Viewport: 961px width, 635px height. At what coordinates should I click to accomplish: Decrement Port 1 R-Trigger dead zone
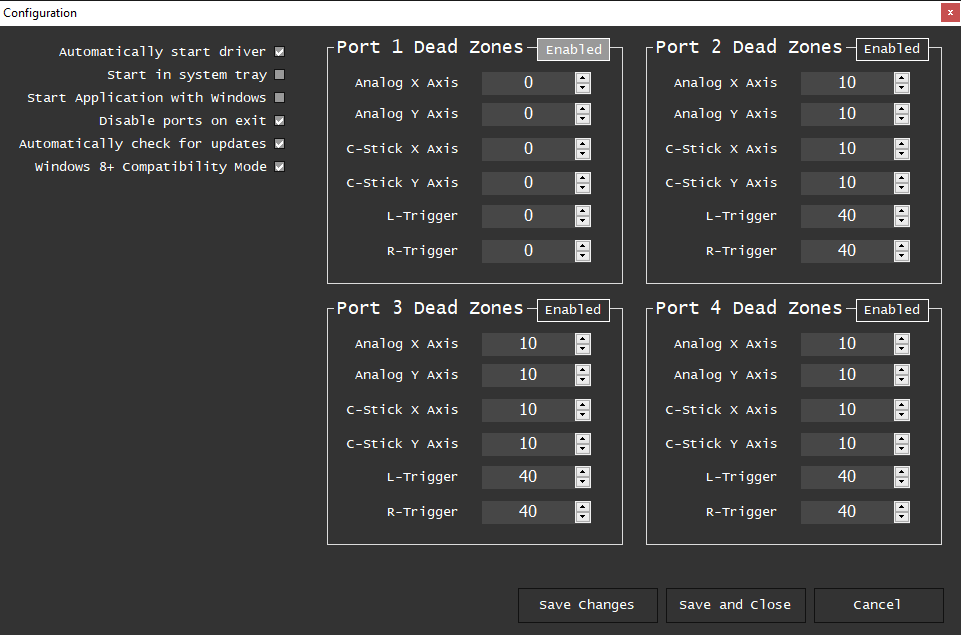[x=582, y=255]
